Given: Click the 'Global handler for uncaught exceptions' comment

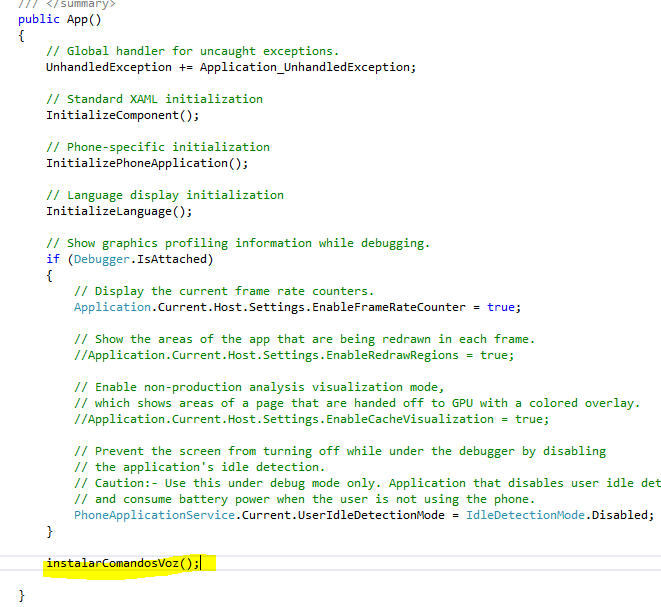Looking at the screenshot, I should pyautogui.click(x=192, y=51).
